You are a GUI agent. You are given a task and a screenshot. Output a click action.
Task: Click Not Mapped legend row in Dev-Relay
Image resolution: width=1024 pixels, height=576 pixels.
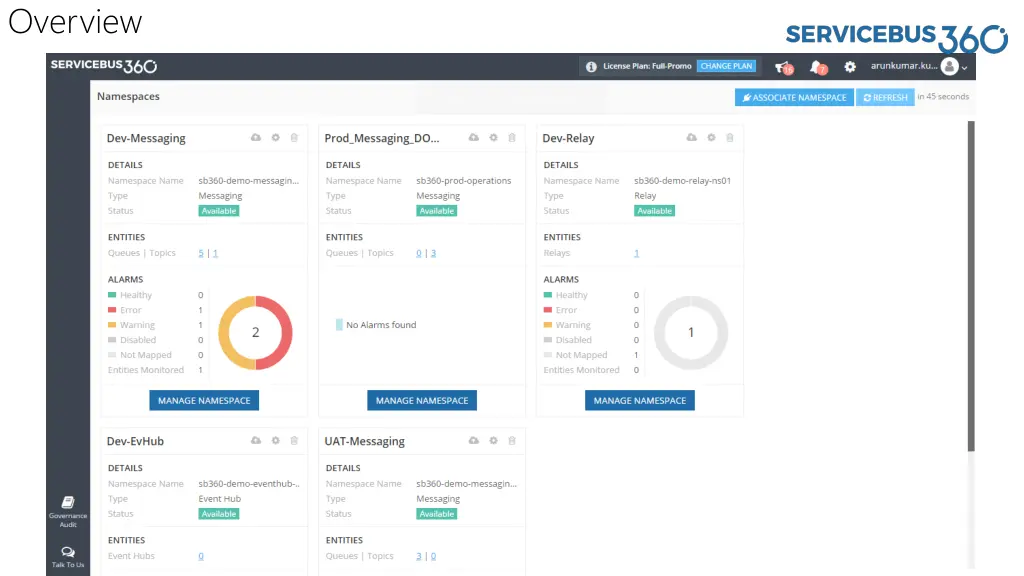coord(591,355)
